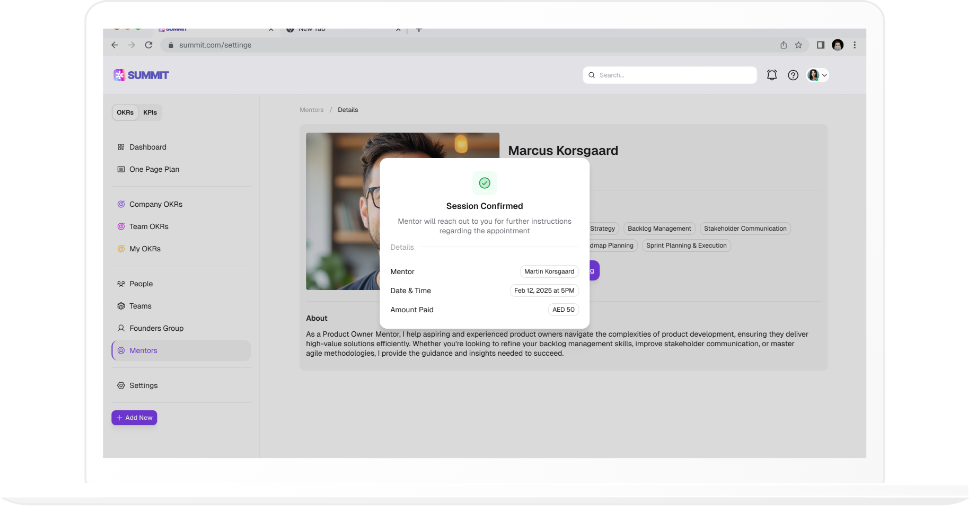Open the browser three-dot menu

coord(855,45)
